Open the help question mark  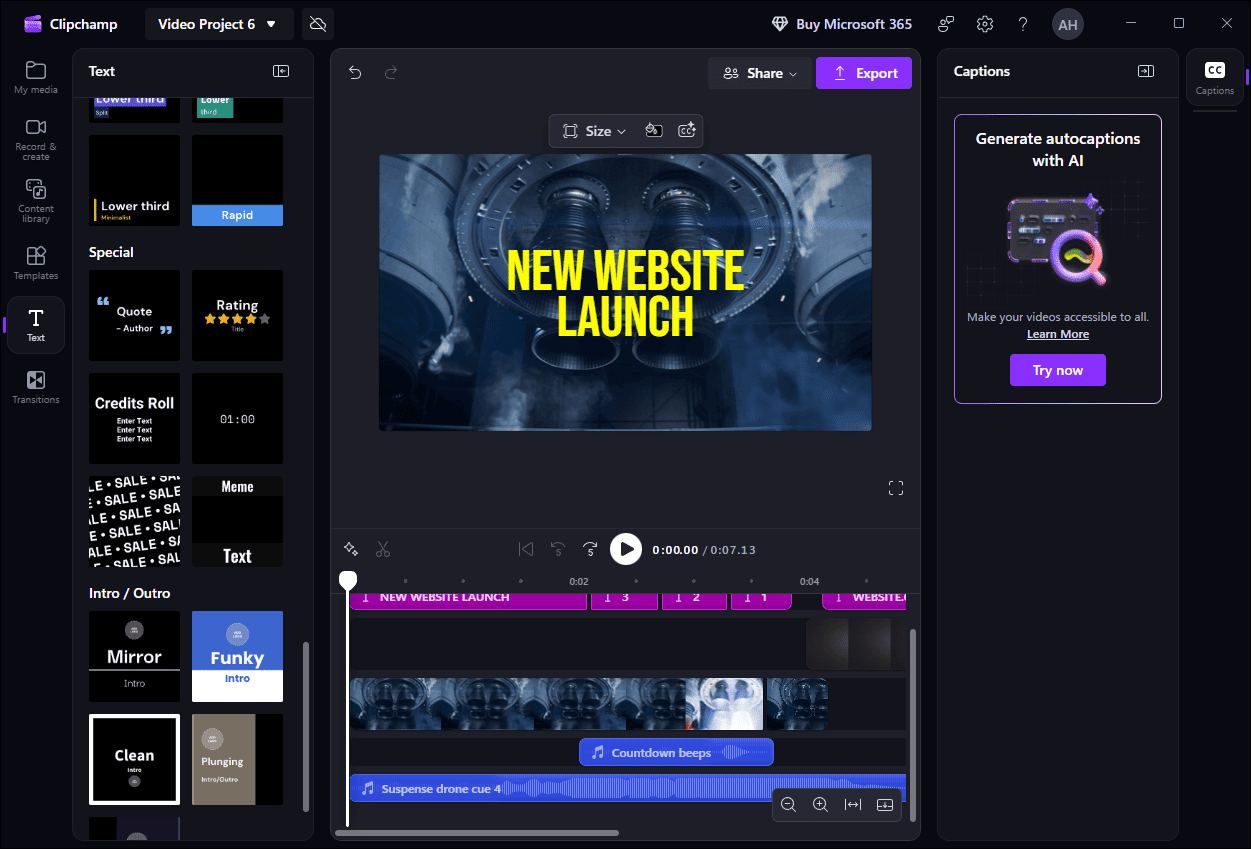(1023, 24)
